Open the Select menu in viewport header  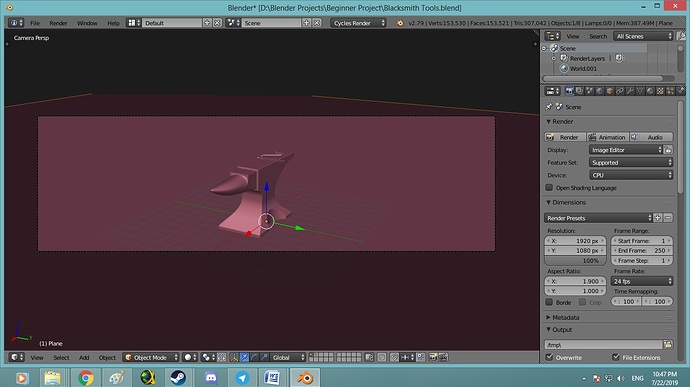point(61,358)
